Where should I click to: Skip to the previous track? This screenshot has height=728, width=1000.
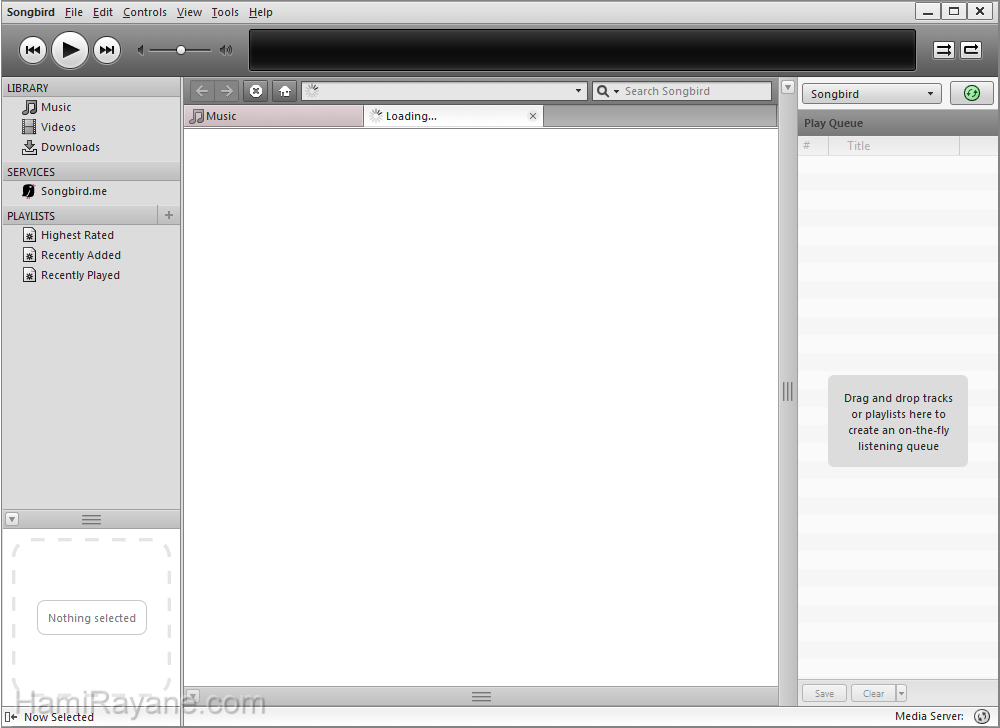[x=33, y=50]
